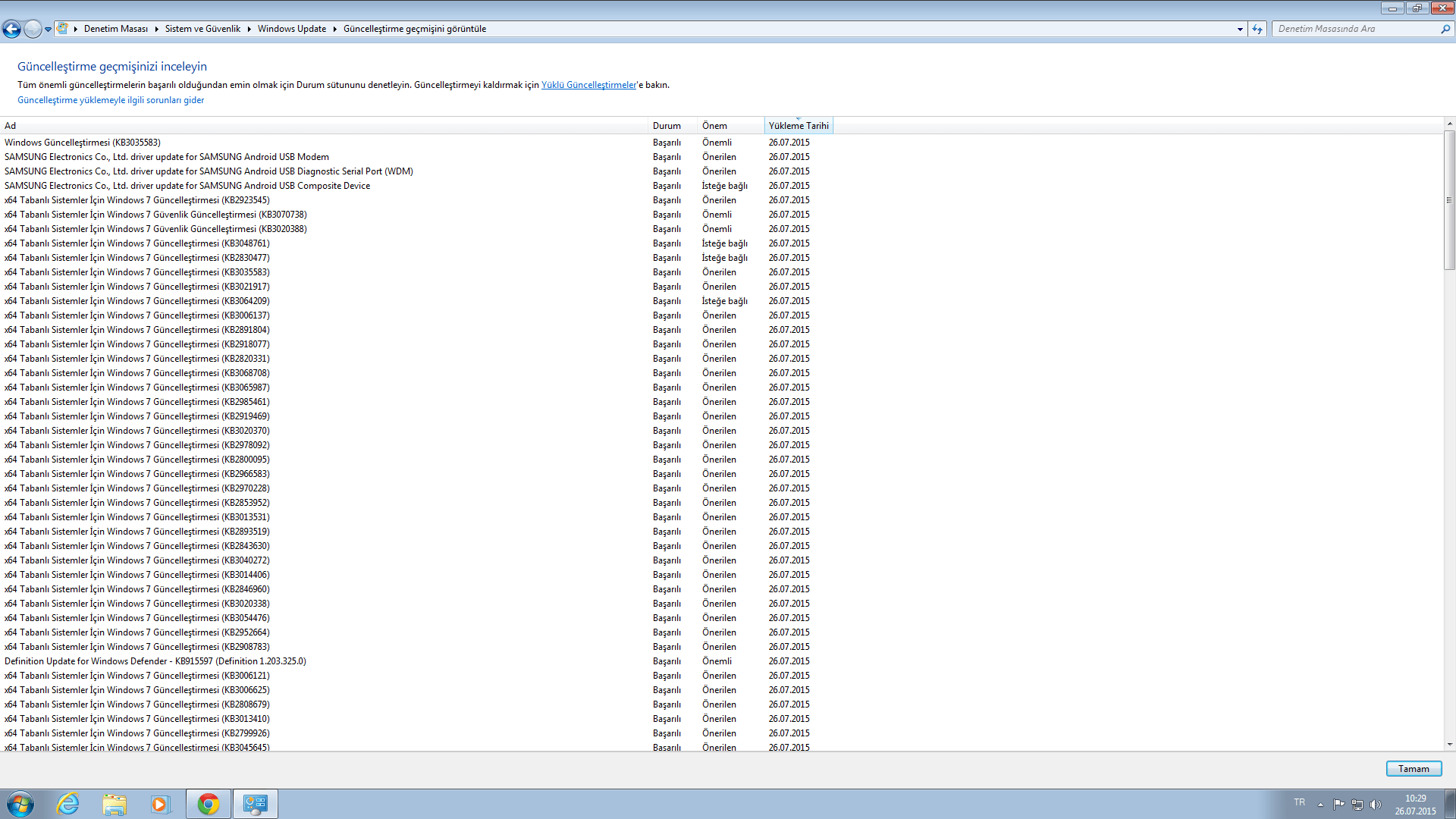Click the vertical scrollbar down arrow
Screen dimensions: 1456x819
pyautogui.click(x=1449, y=745)
